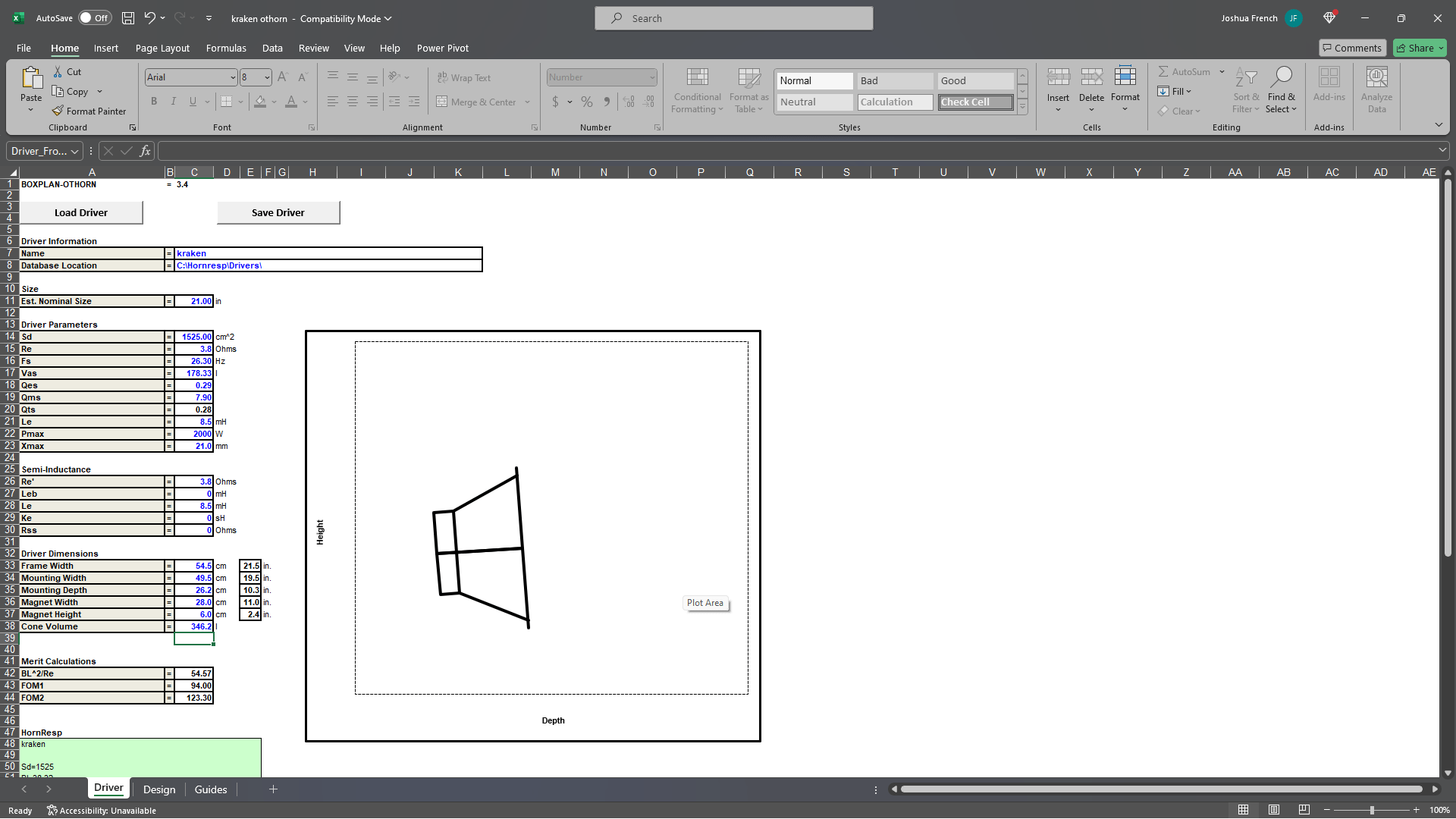Toggle Merge & Center
Screen dimensions: 1456x819
coord(477,102)
